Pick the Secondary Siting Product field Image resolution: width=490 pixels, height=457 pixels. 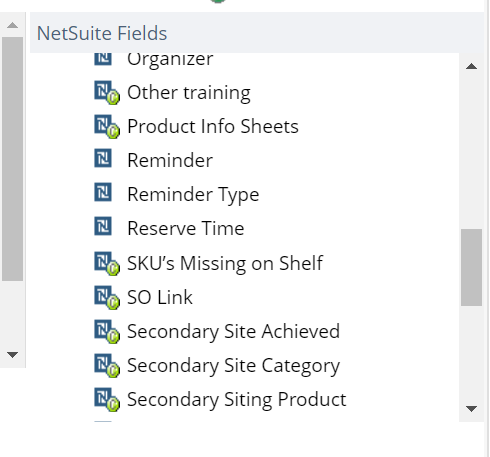tap(237, 400)
